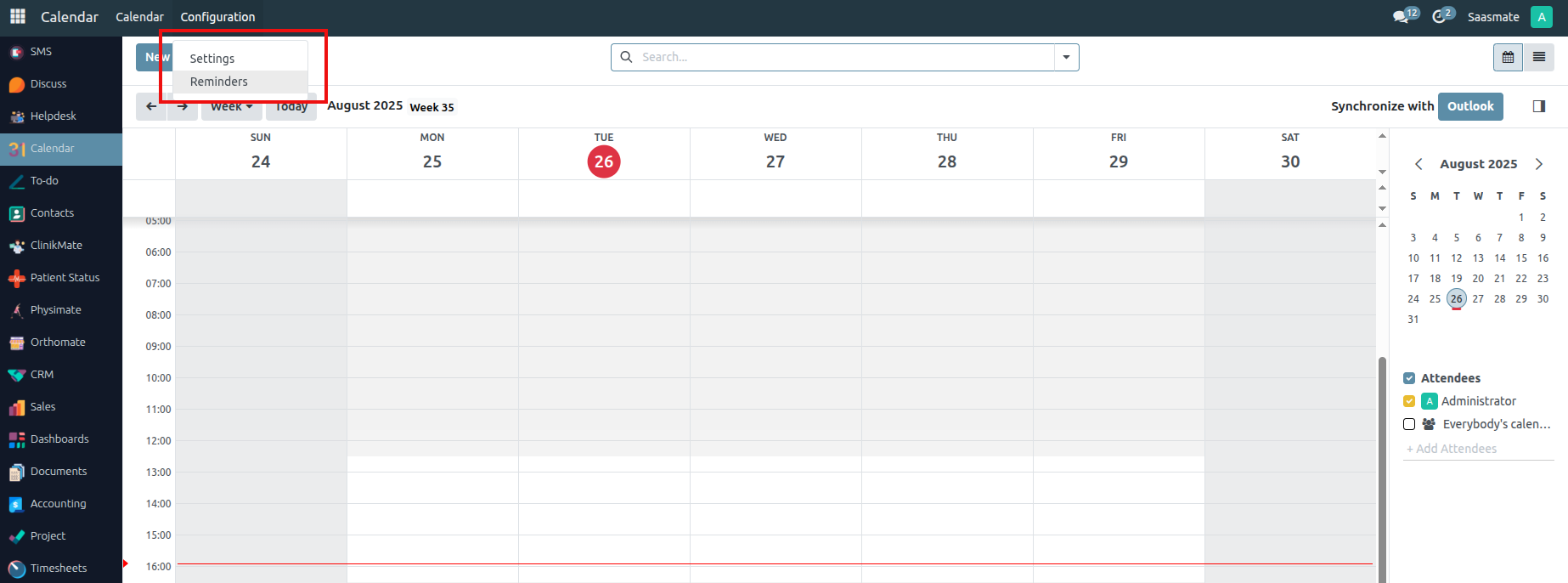The height and width of the screenshot is (583, 1568).
Task: Toggle the side panel icon
Action: 1538,106
